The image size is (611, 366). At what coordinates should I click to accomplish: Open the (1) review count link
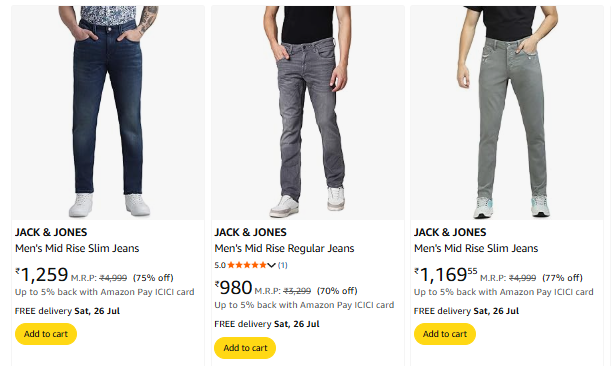283,265
